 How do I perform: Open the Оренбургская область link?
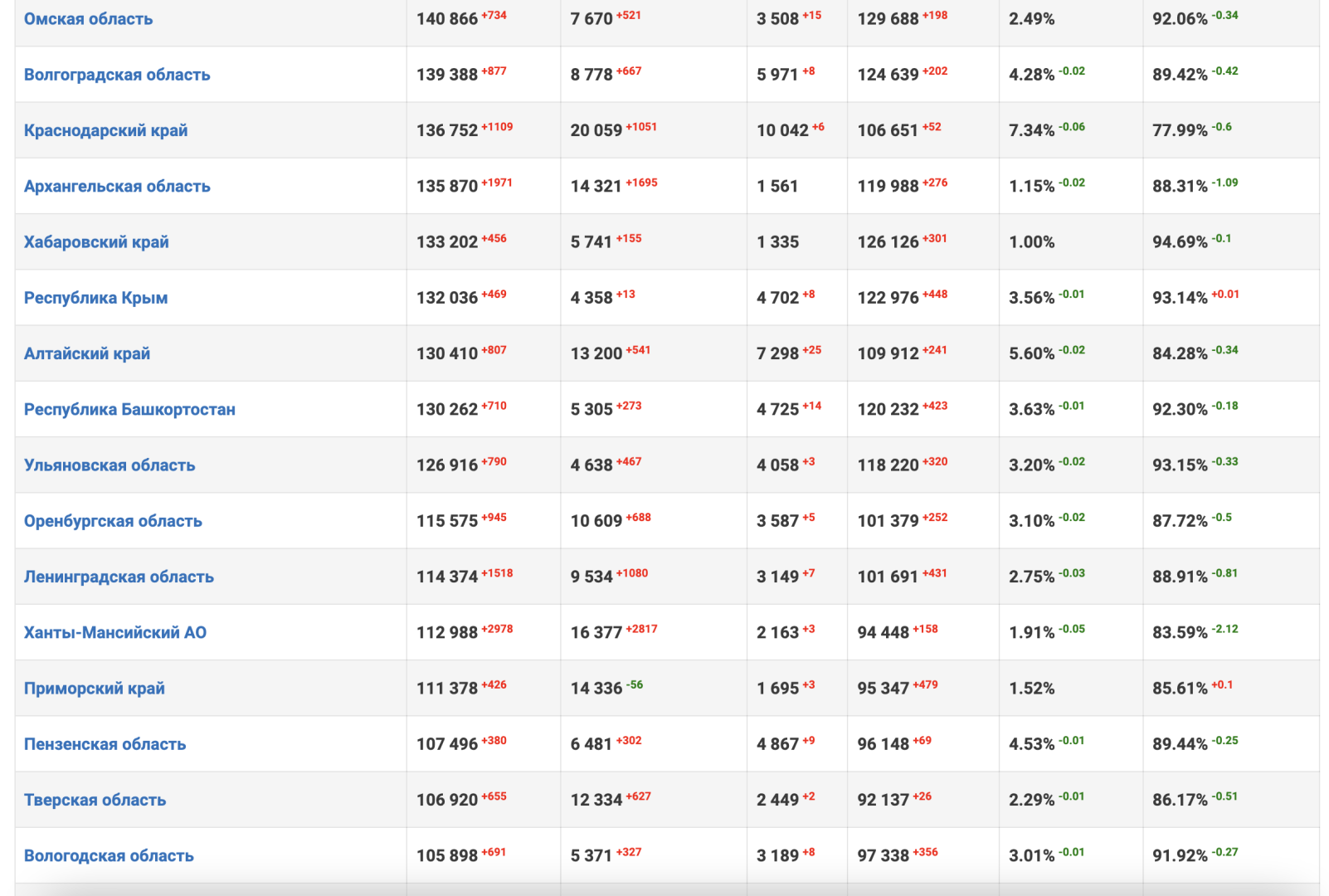coord(113,521)
